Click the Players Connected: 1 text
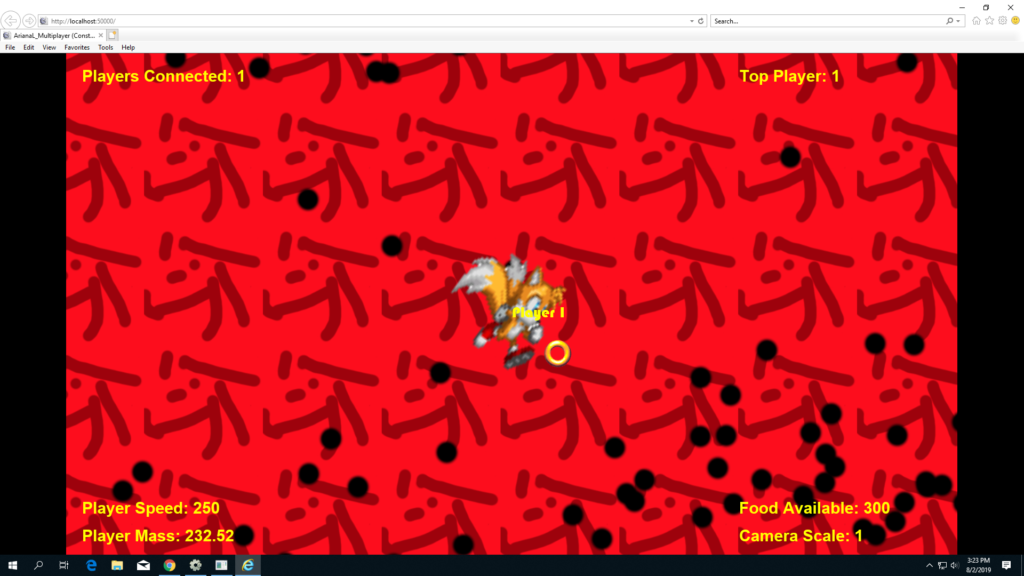Image resolution: width=1024 pixels, height=576 pixels. tap(163, 76)
